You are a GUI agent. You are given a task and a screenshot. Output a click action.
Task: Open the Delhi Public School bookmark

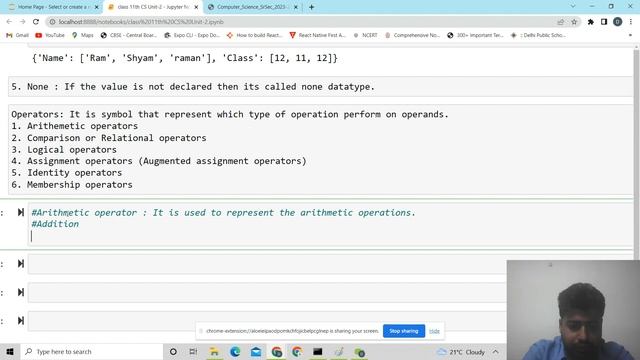(x=538, y=35)
